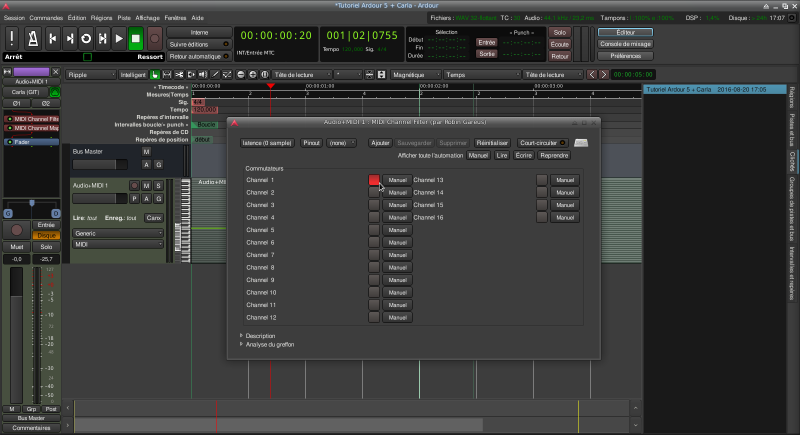Expand the Description section

(261, 335)
